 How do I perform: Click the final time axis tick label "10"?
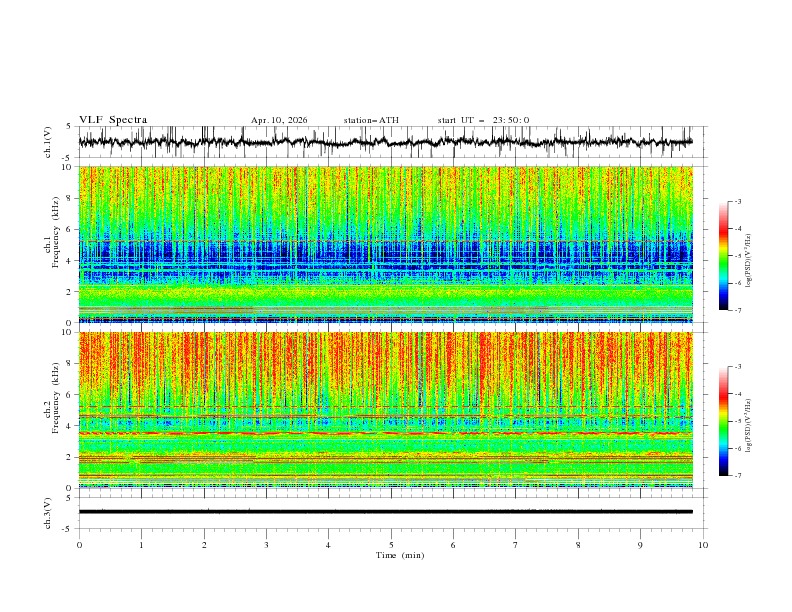[703, 545]
